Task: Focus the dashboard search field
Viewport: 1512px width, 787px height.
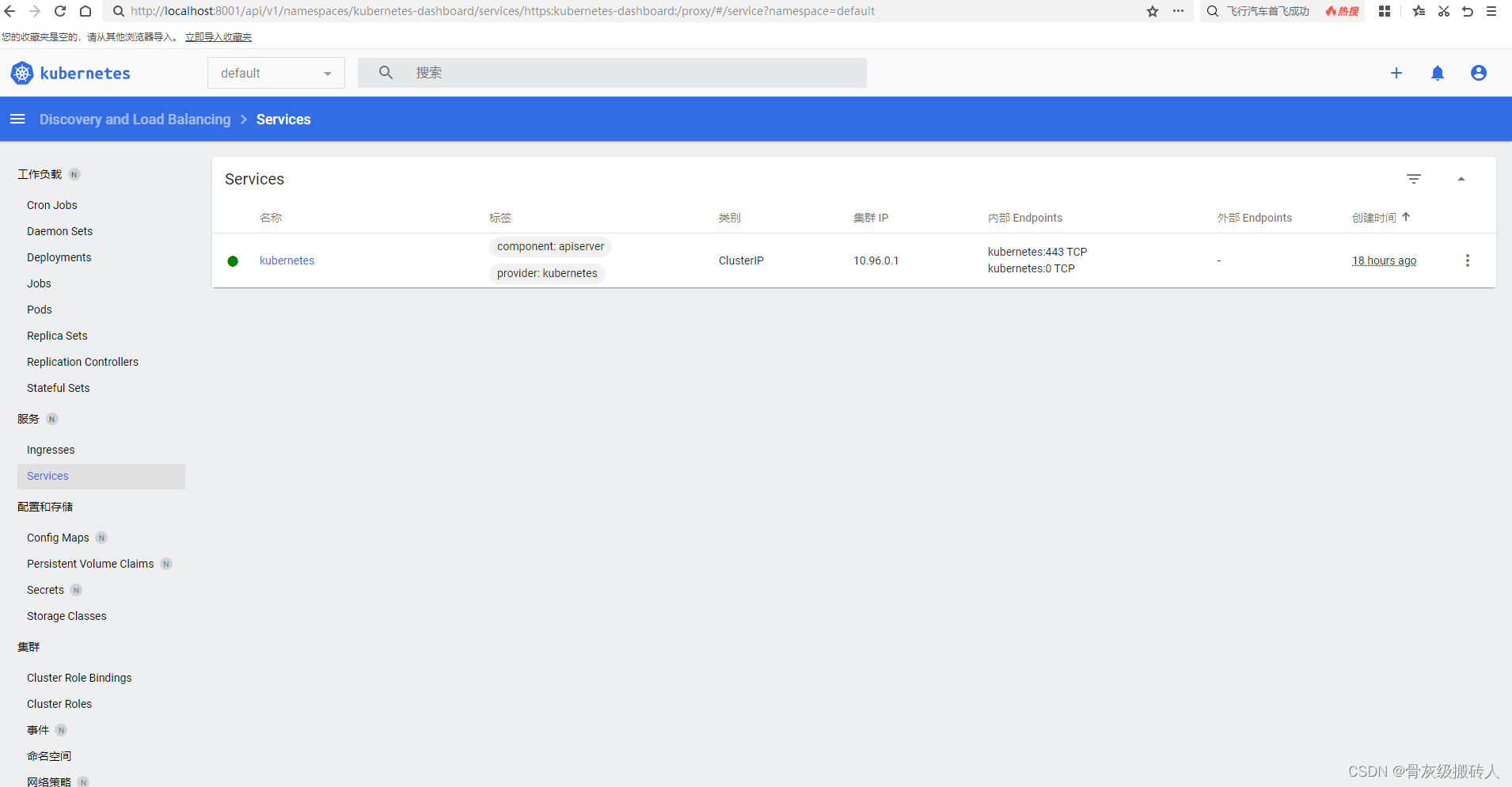Action: (x=613, y=73)
